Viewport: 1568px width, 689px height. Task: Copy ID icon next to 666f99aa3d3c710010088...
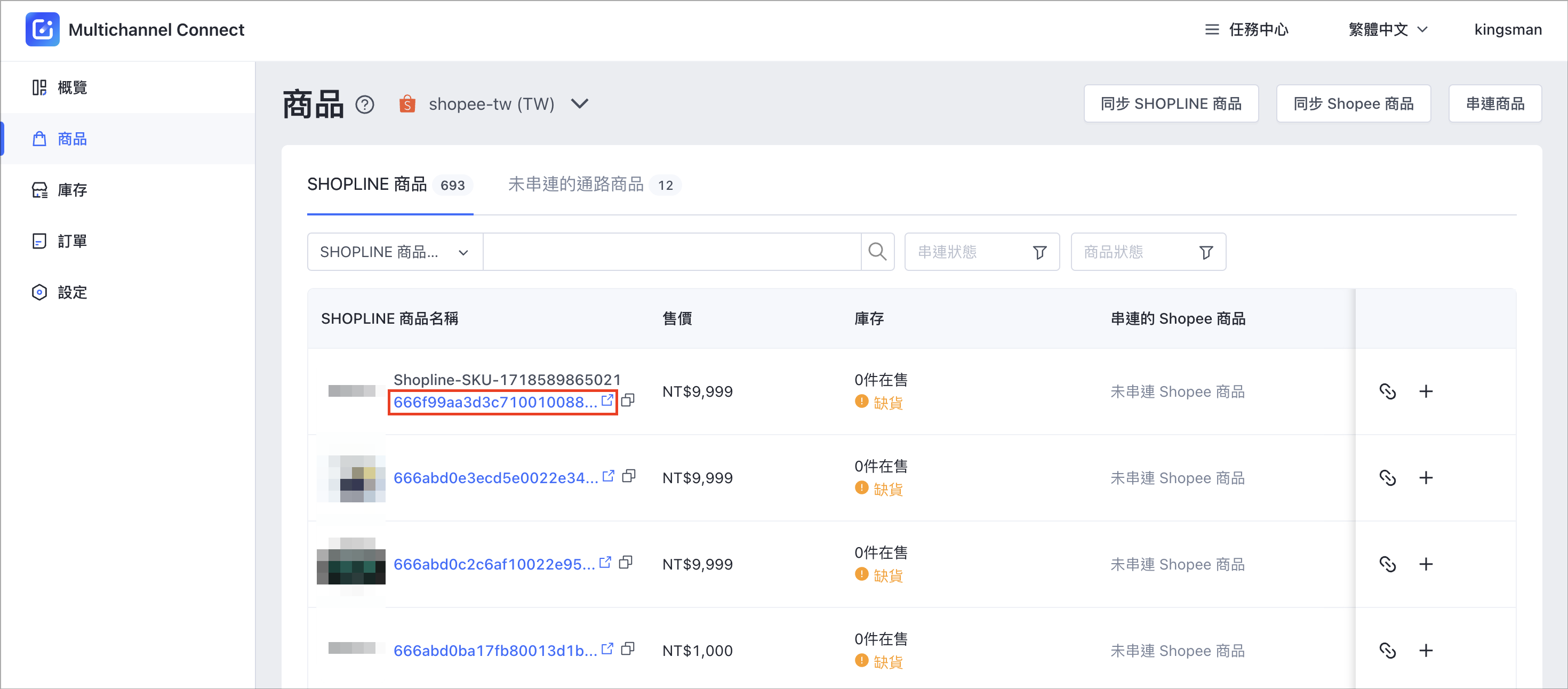click(x=628, y=400)
